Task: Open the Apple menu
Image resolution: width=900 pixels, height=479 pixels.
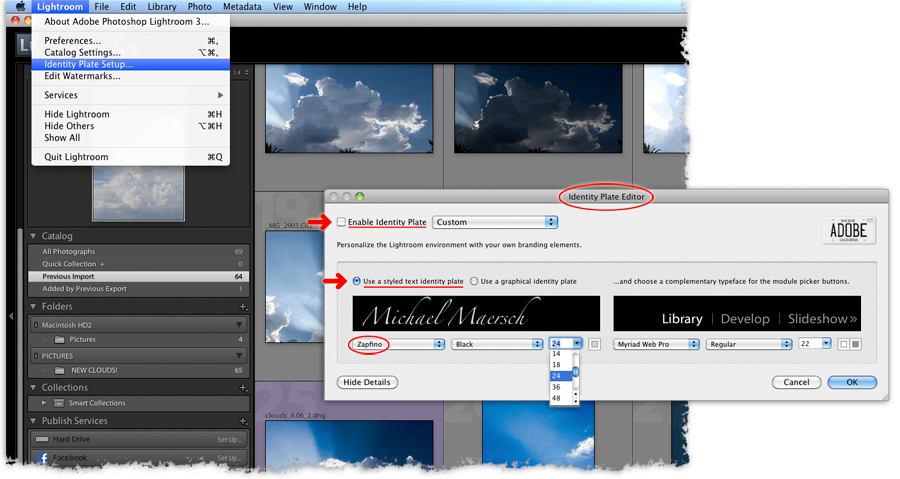Action: tap(21, 7)
